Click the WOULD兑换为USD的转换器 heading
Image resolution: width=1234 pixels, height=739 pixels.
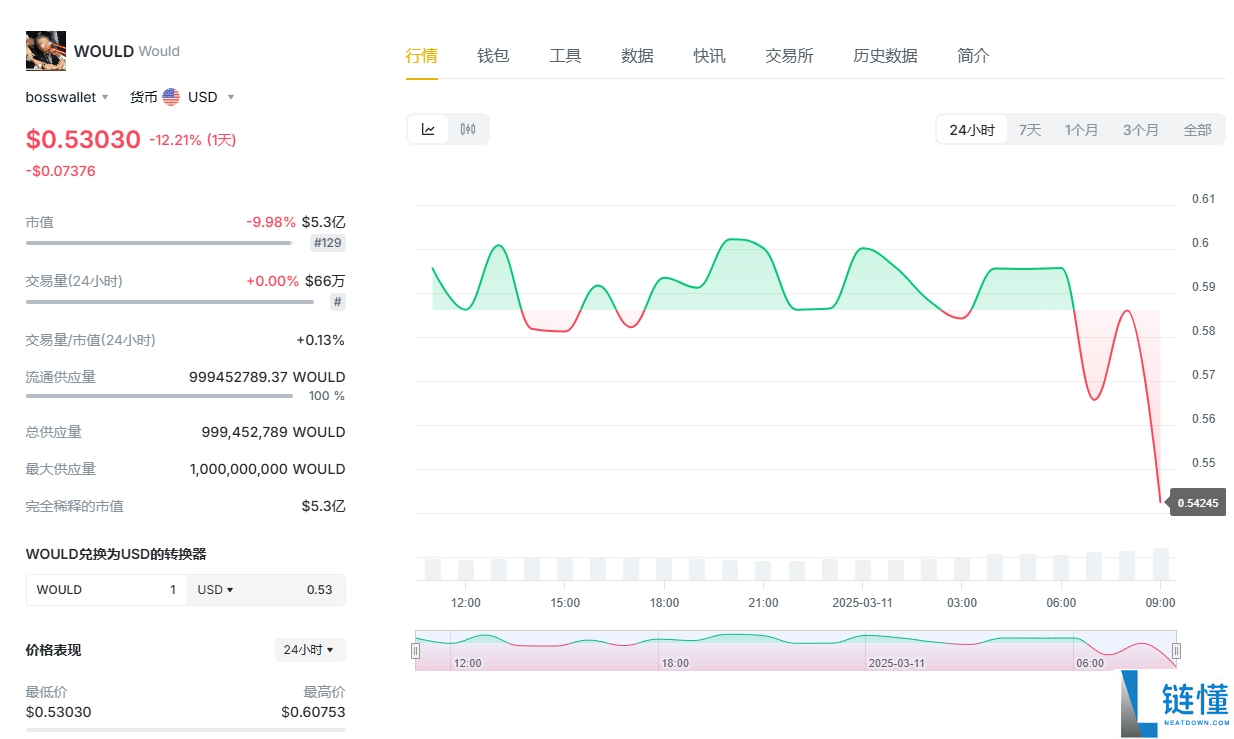pyautogui.click(x=116, y=554)
